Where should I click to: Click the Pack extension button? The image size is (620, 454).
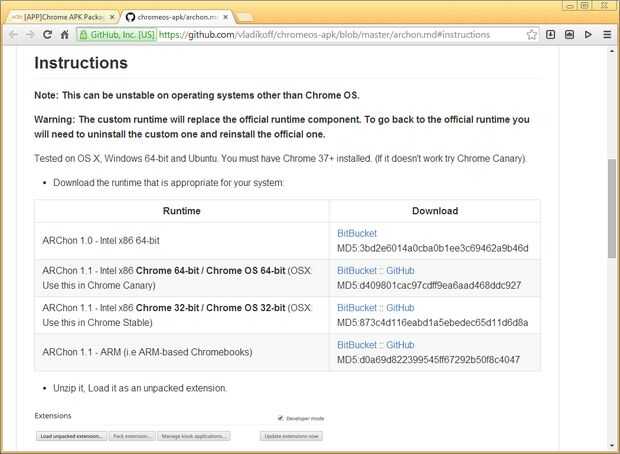point(132,436)
